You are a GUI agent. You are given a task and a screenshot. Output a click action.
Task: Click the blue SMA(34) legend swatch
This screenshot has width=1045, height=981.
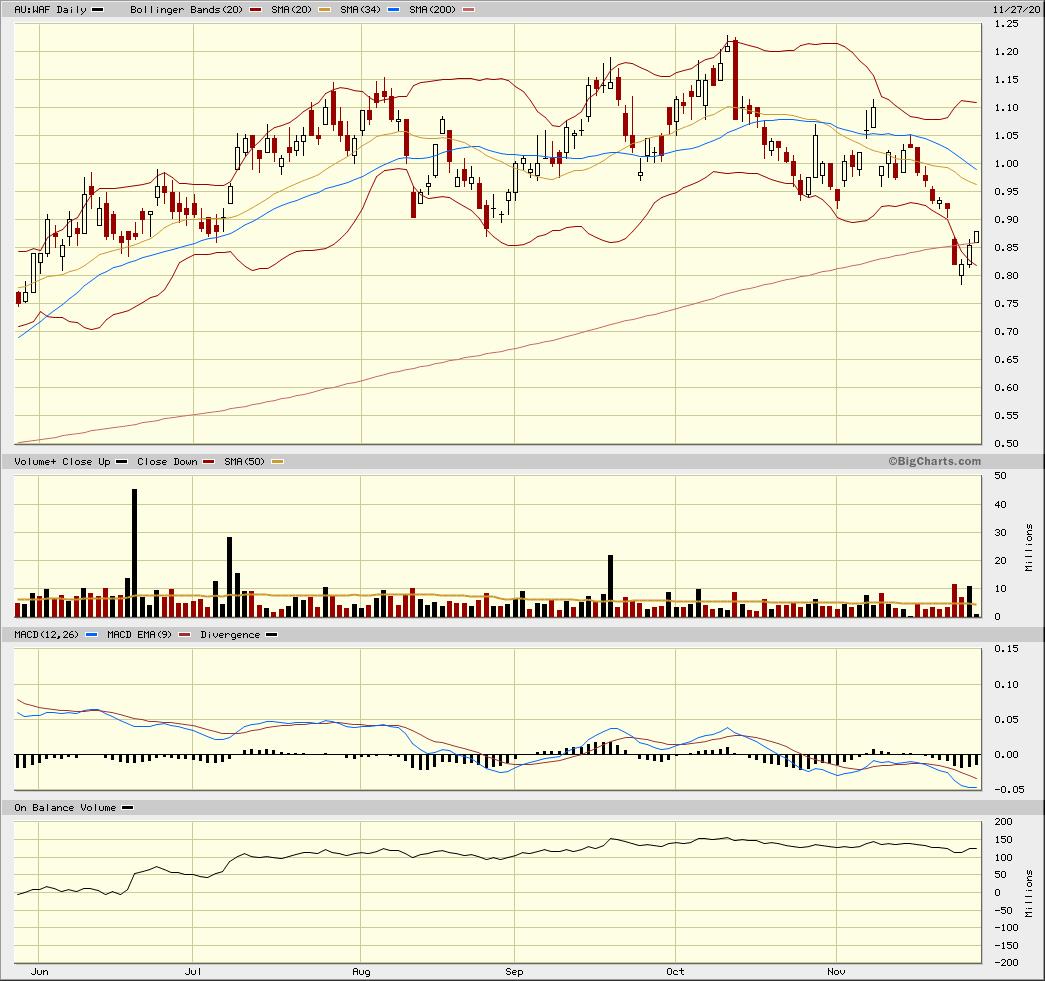pyautogui.click(x=393, y=10)
